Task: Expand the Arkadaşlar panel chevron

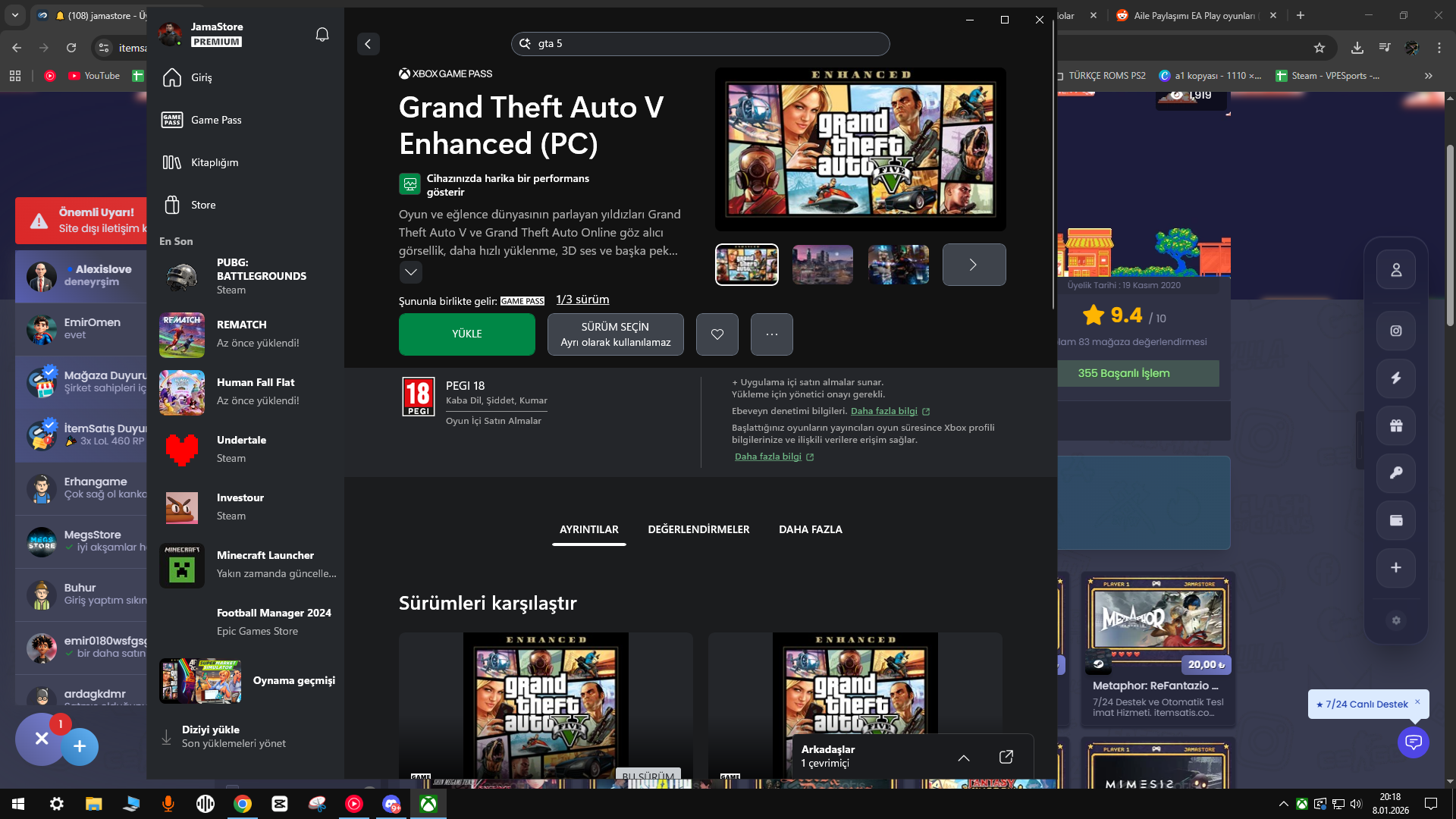Action: [964, 758]
